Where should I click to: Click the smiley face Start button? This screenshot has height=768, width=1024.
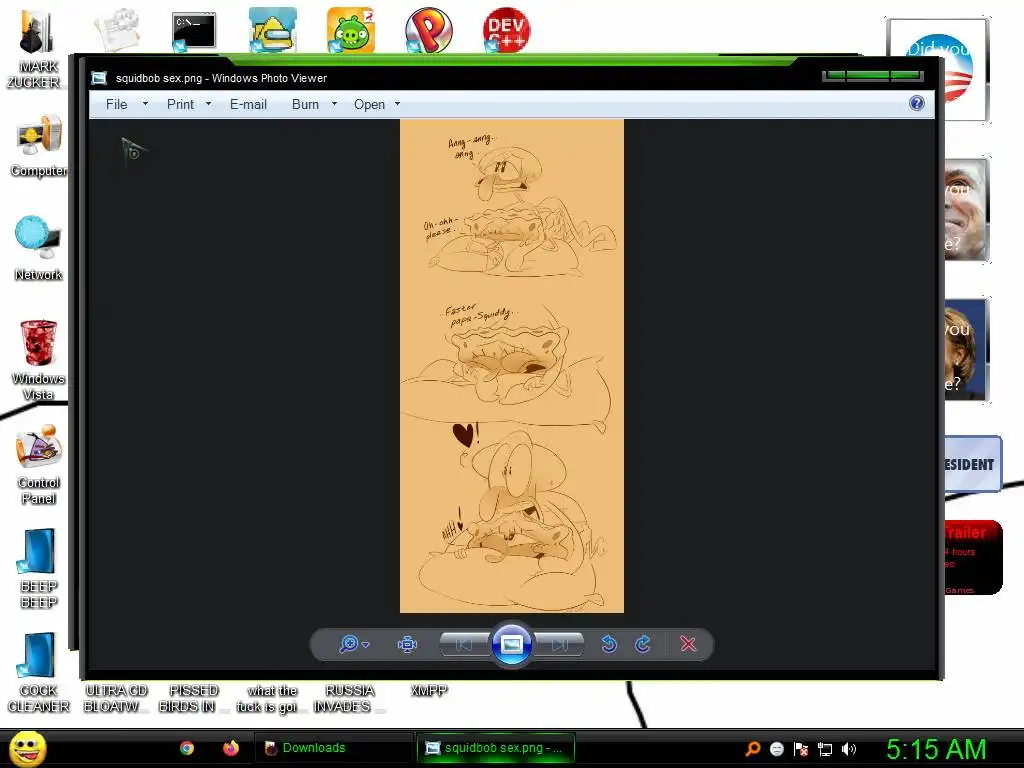[x=27, y=748]
